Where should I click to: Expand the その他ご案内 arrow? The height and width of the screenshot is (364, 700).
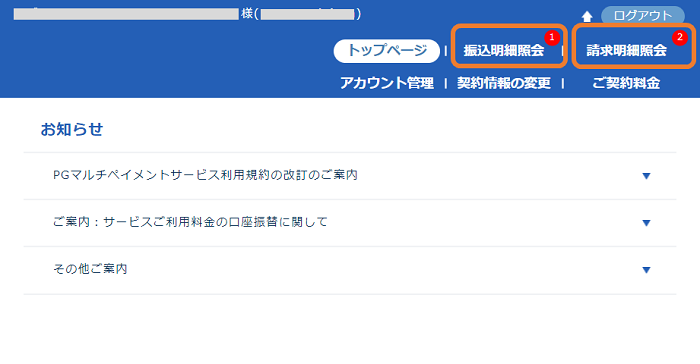[x=646, y=270]
